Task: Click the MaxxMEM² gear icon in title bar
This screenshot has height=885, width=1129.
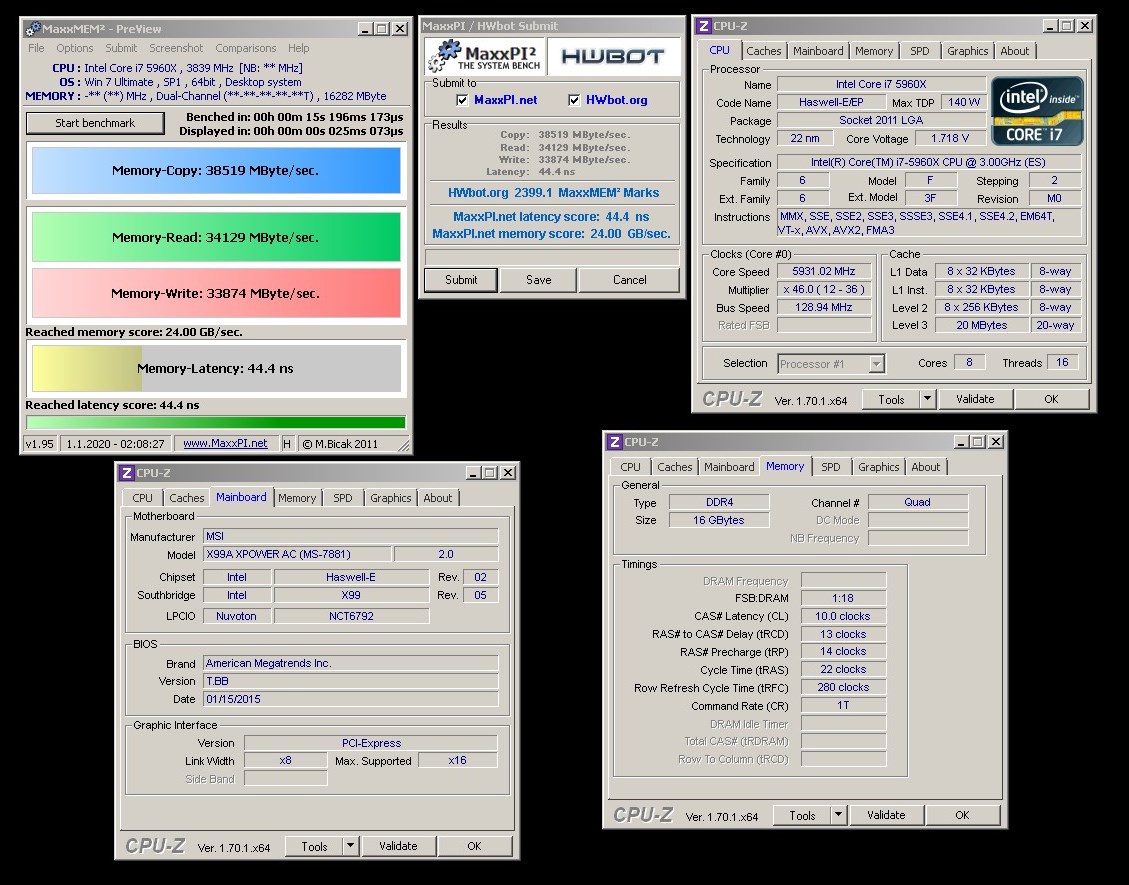Action: (33, 29)
